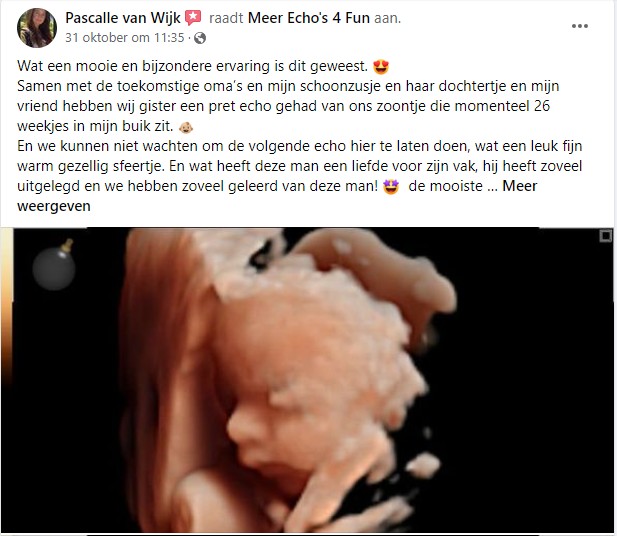Open the Pascalle van Wijk profile name
Image resolution: width=617 pixels, height=536 pixels.
[x=123, y=18]
